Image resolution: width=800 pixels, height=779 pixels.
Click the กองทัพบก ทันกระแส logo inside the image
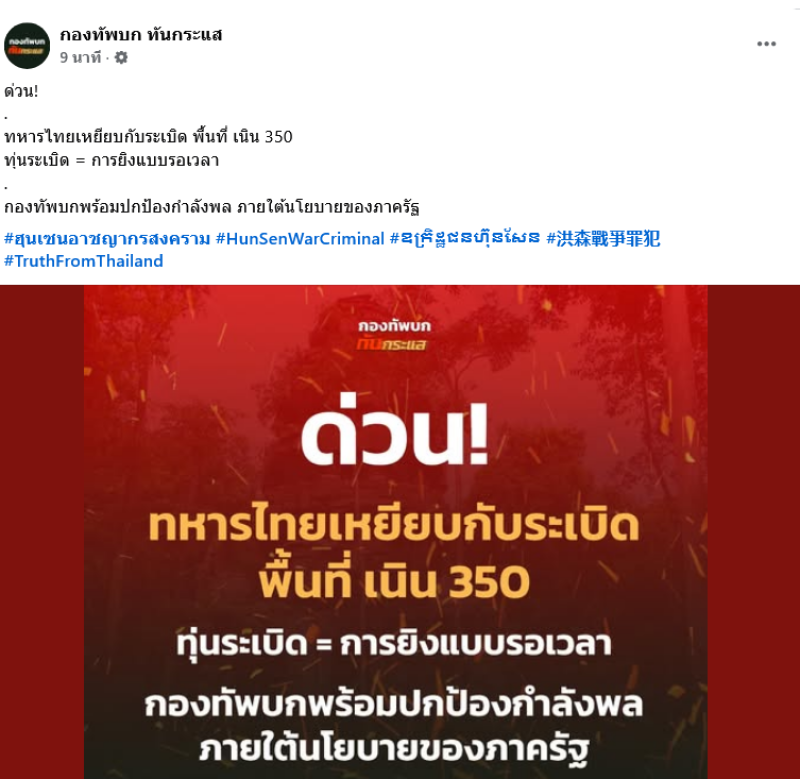(394, 334)
